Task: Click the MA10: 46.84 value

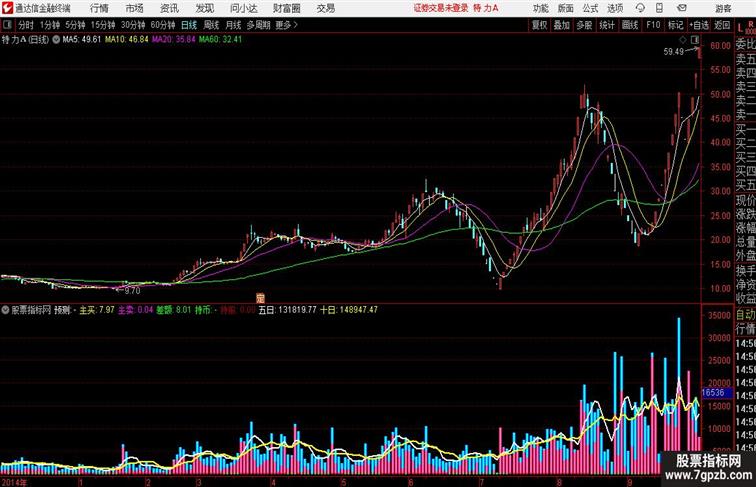Action: (x=127, y=40)
